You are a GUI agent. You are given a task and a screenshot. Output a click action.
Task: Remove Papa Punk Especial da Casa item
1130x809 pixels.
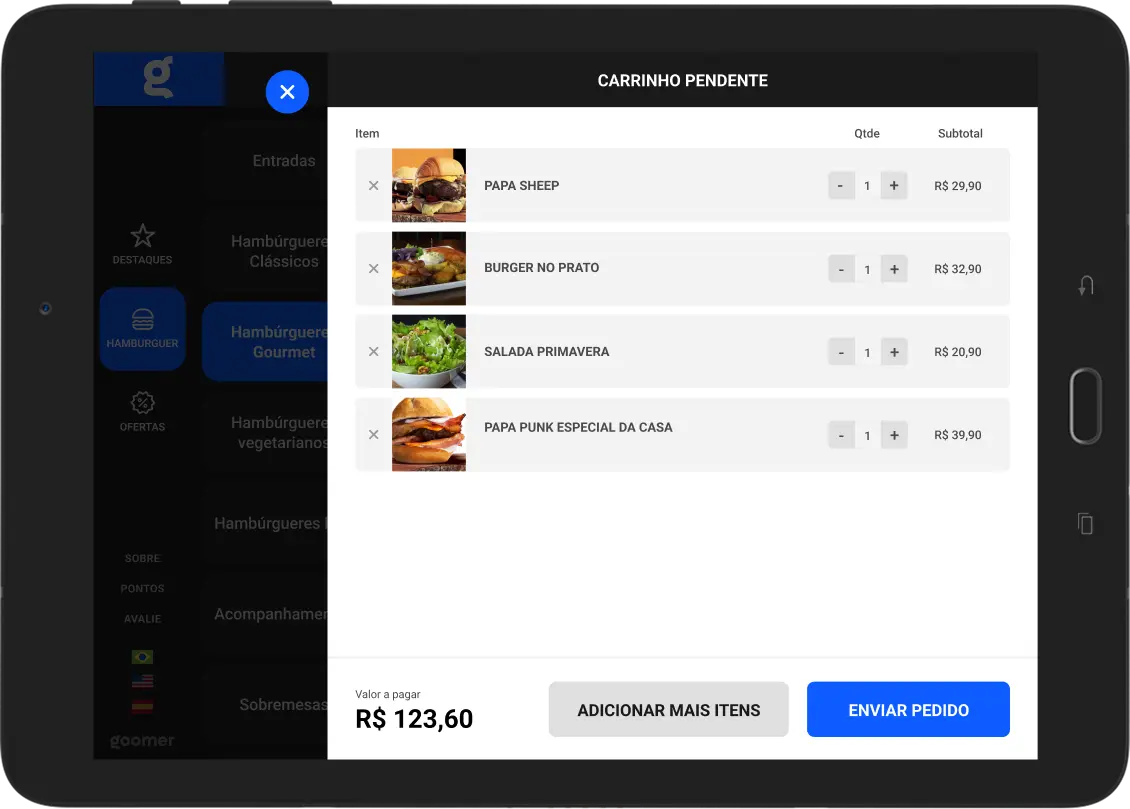pyautogui.click(x=373, y=434)
